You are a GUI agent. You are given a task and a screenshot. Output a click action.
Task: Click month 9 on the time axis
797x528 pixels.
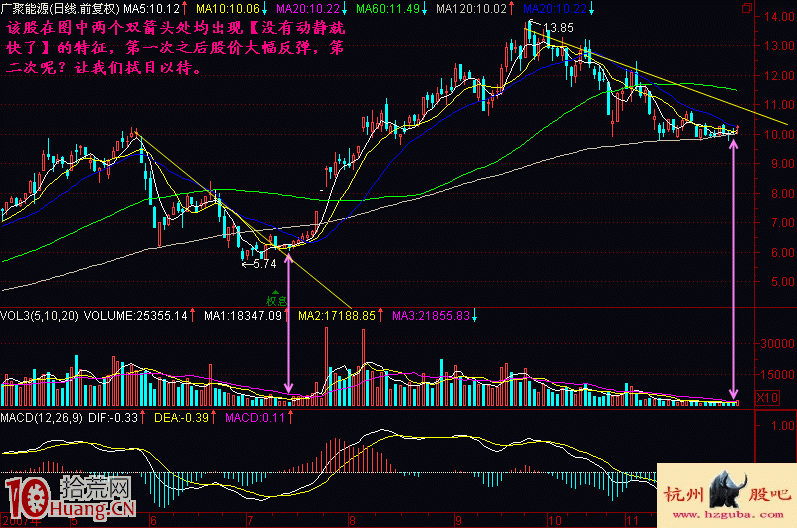coord(459,520)
